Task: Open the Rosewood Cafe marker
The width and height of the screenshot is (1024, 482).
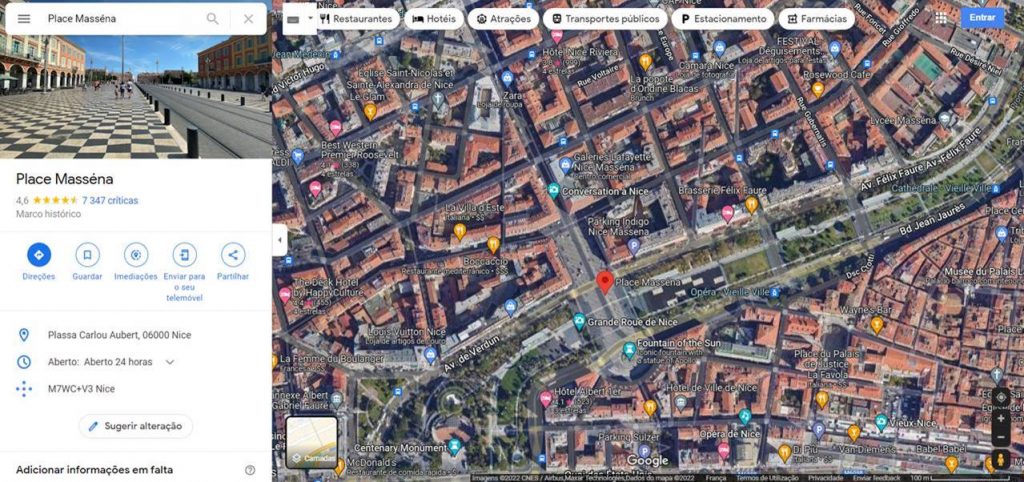Action: pos(818,89)
